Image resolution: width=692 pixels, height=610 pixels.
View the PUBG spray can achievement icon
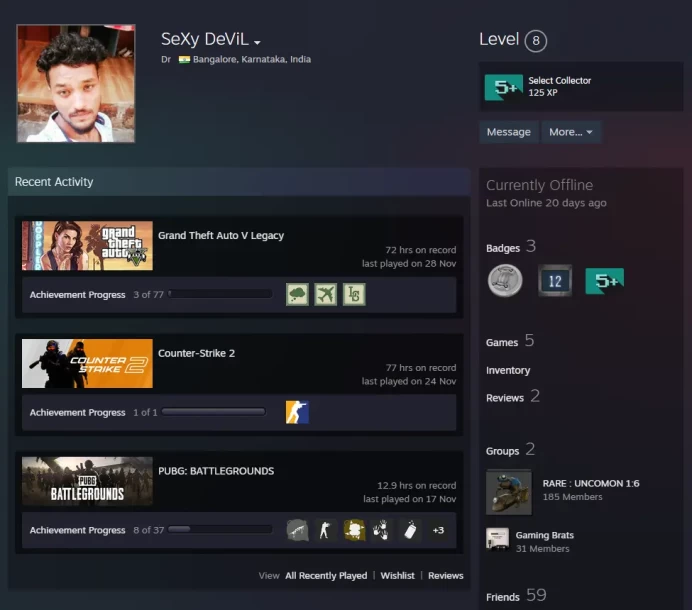pyautogui.click(x=410, y=530)
